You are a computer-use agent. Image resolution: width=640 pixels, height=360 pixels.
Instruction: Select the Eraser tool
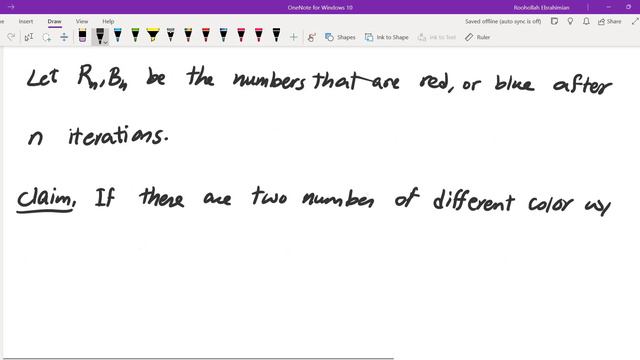click(82, 36)
